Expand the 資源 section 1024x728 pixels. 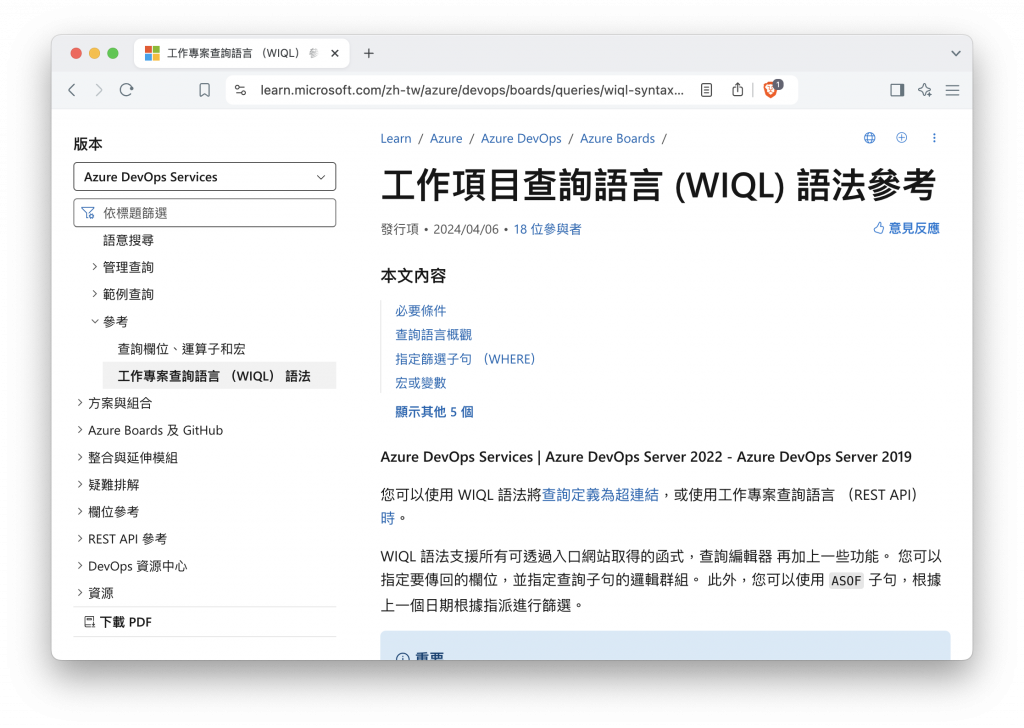(x=80, y=593)
